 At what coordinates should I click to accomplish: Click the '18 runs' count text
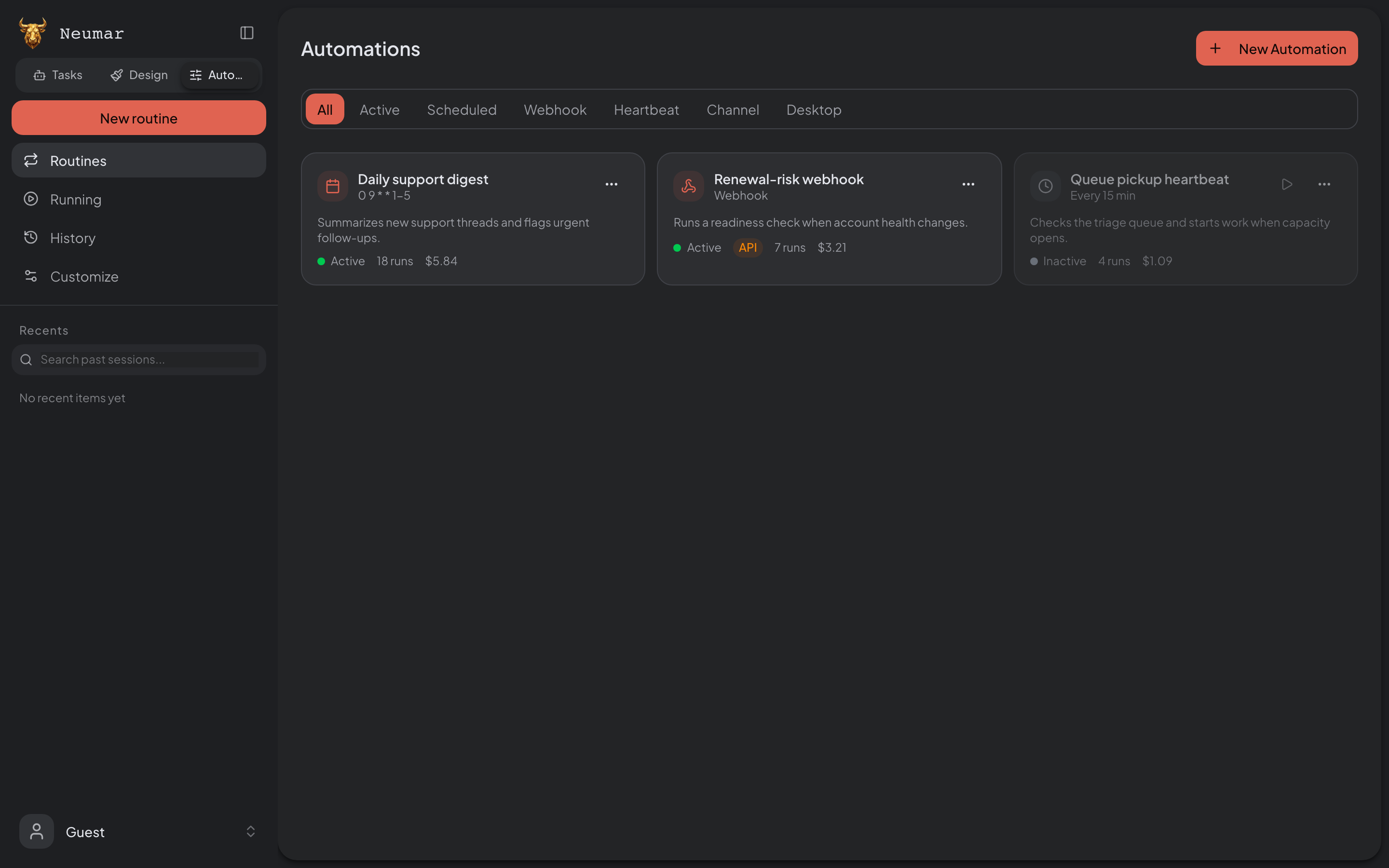(395, 261)
